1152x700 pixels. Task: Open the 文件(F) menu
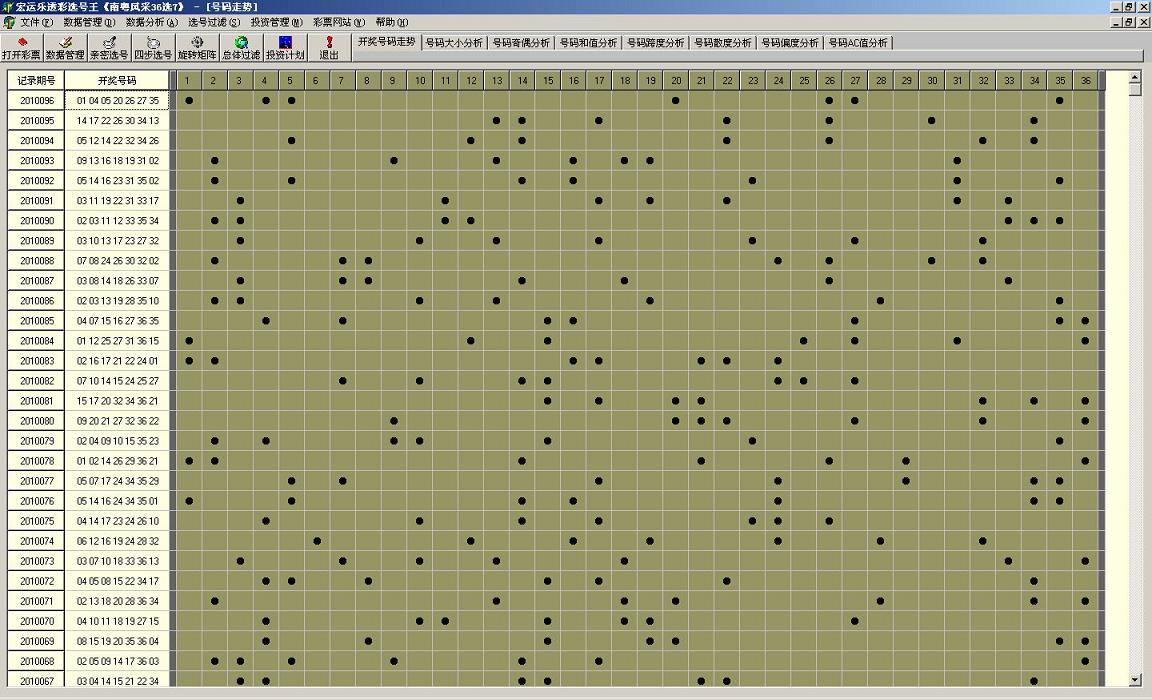point(37,22)
